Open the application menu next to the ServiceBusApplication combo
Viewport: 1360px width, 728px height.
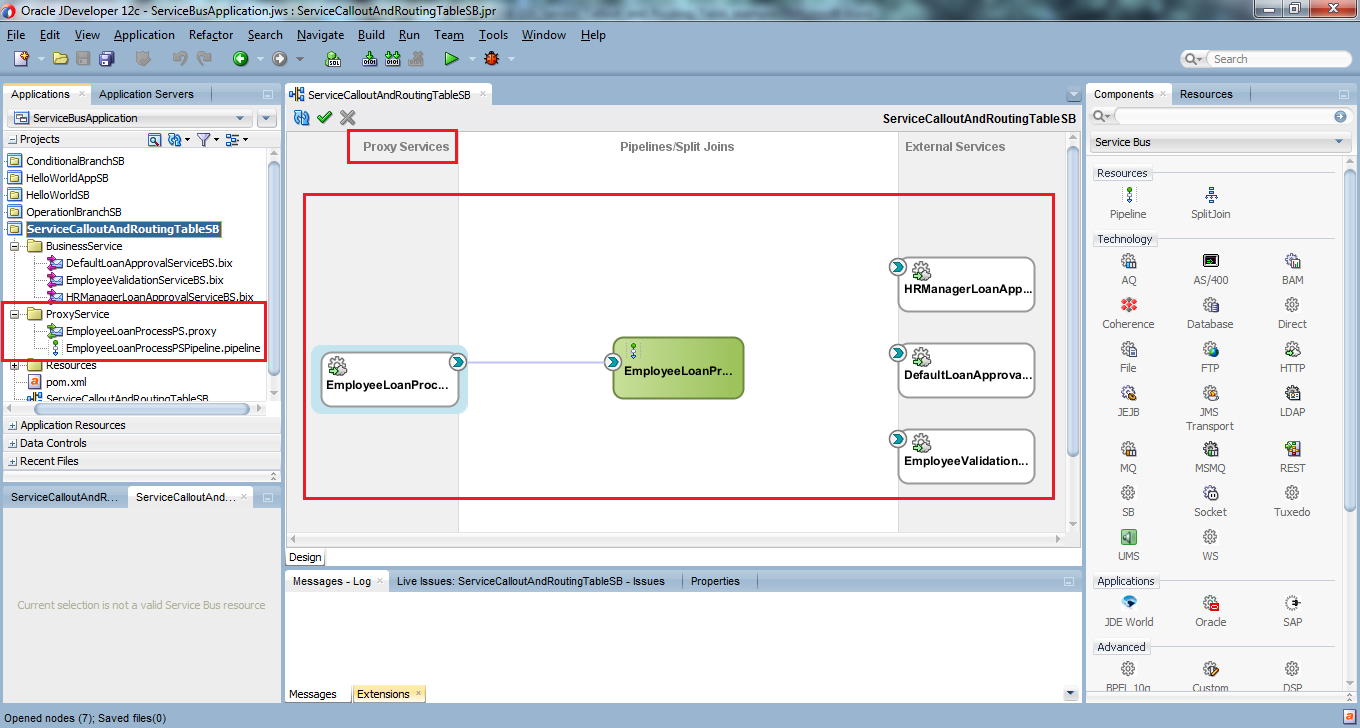click(267, 118)
